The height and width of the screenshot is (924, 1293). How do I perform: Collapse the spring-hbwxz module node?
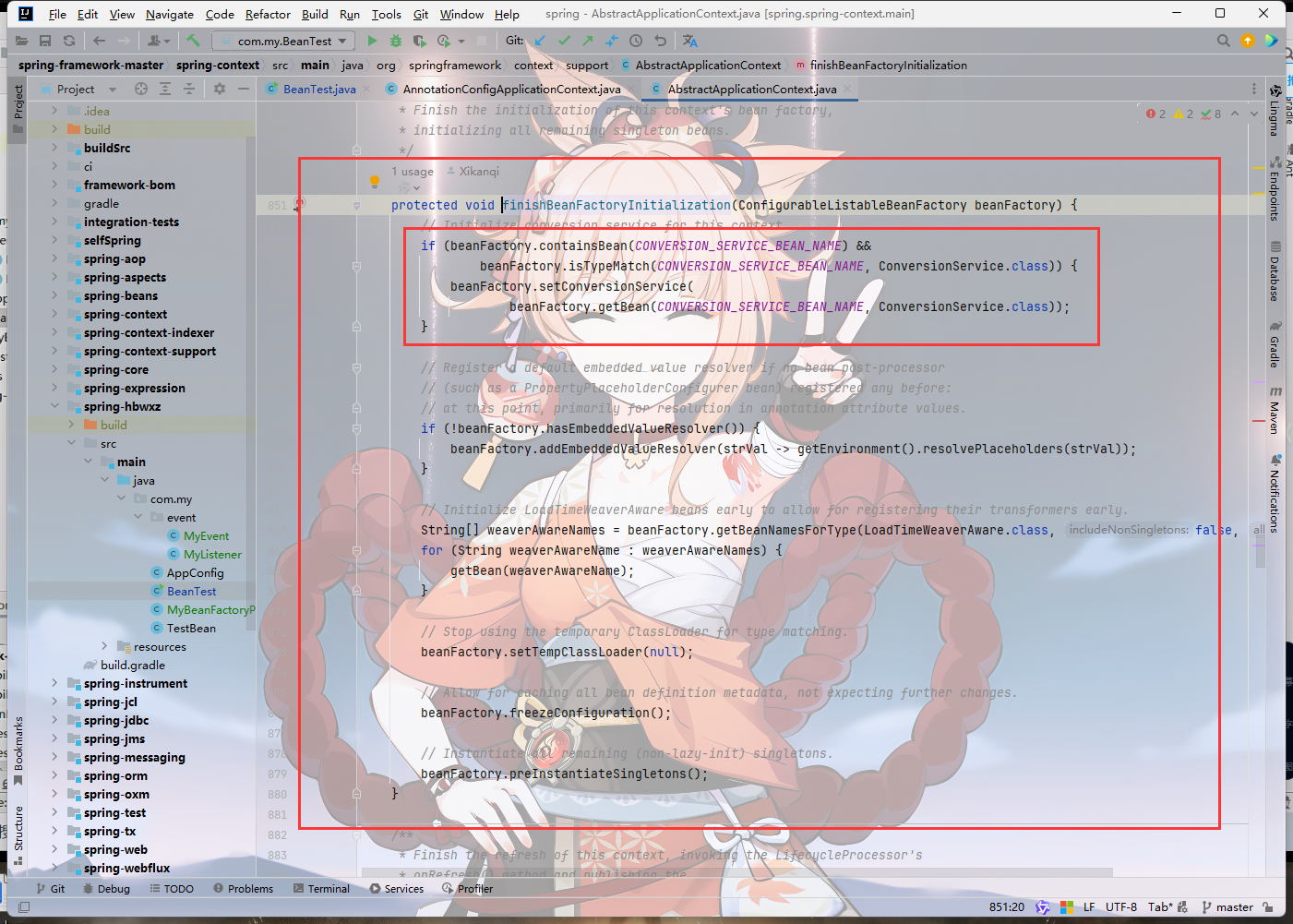[54, 406]
